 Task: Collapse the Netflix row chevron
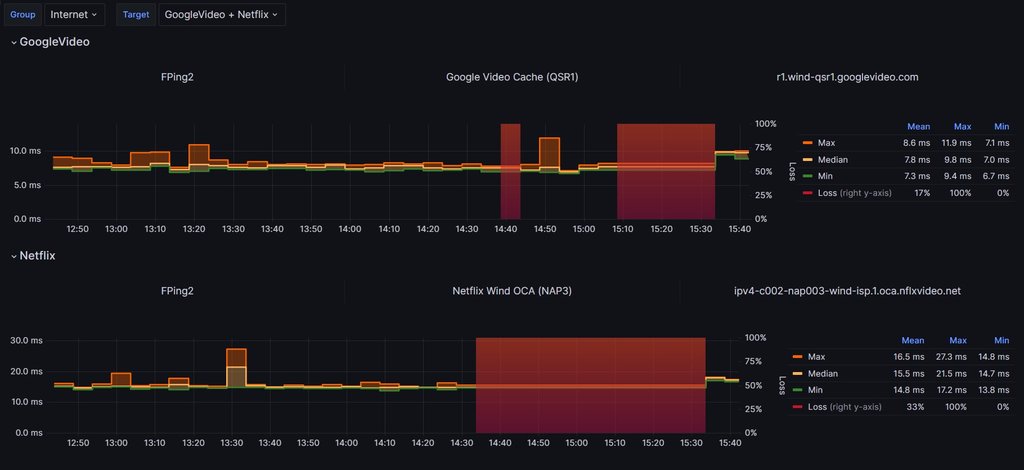click(x=13, y=256)
